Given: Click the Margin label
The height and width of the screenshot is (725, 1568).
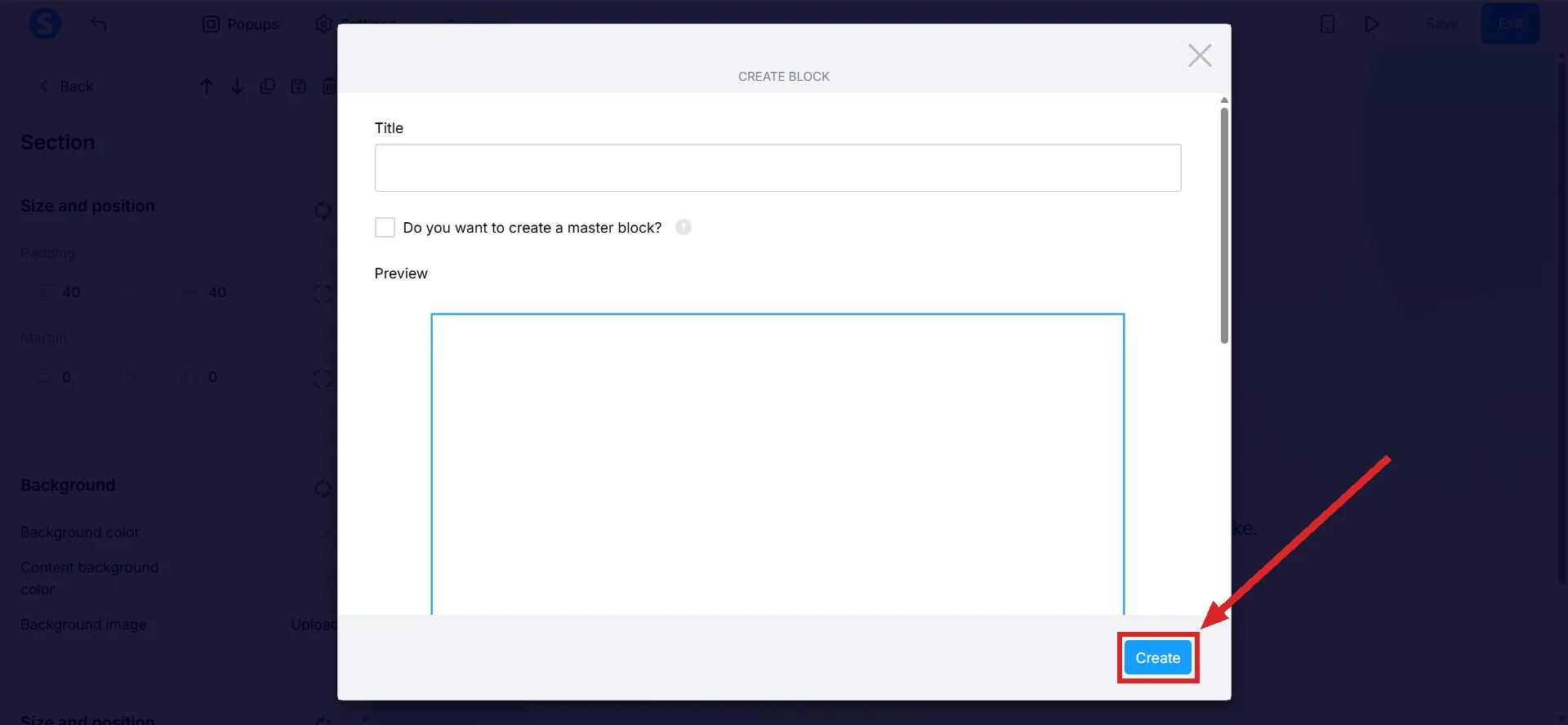Looking at the screenshot, I should (44, 338).
